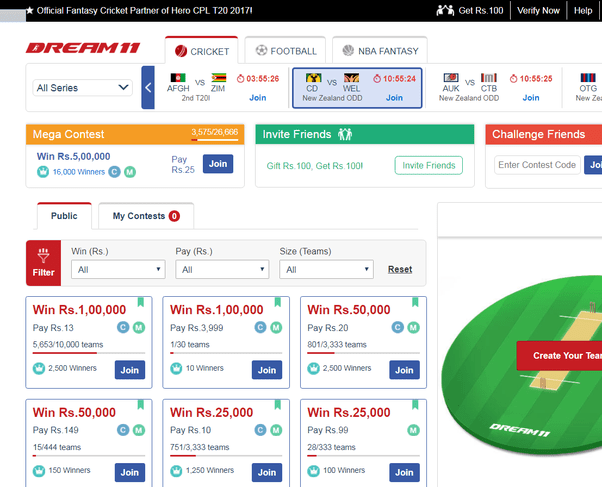Click bookmark on the Pay Rs.149 contest
Viewport: 602px width, 487px height.
click(141, 404)
